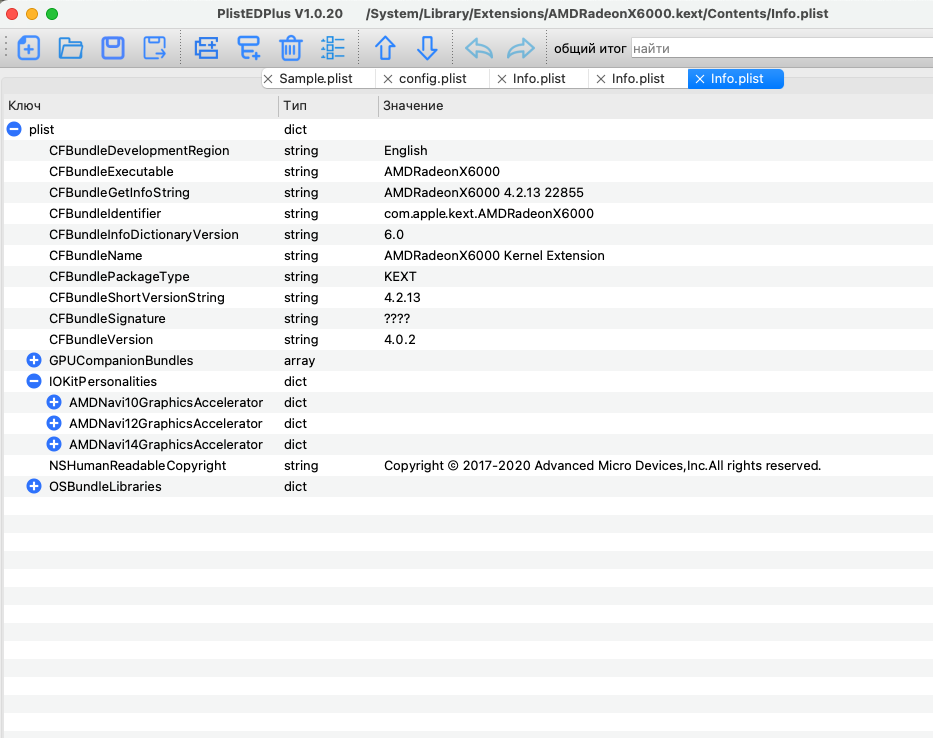Expand AMDNavi12GraphicsAccelerator dict
The width and height of the screenshot is (933, 738).
pyautogui.click(x=54, y=423)
